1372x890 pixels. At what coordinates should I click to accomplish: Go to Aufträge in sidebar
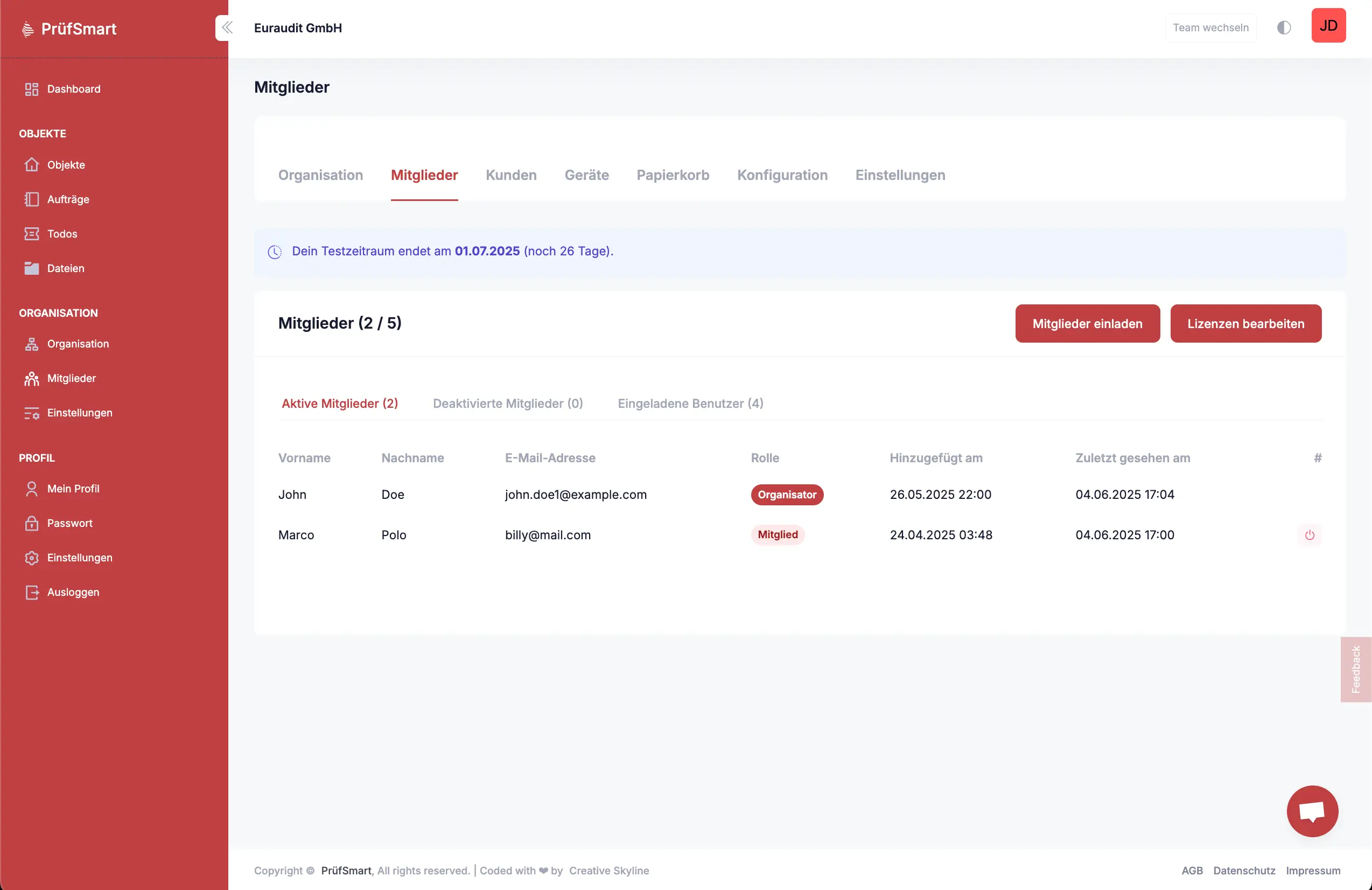pyautogui.click(x=68, y=199)
